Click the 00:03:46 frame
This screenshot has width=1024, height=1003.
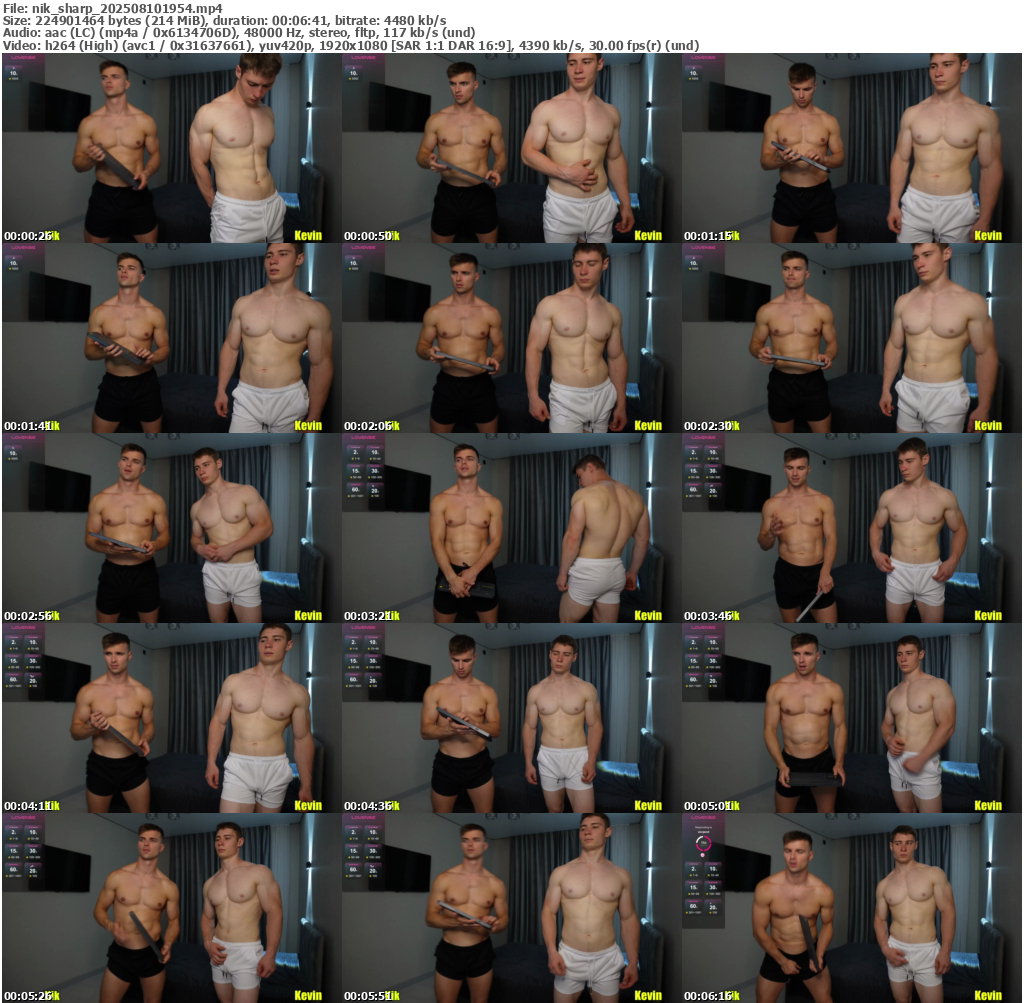pyautogui.click(x=850, y=528)
